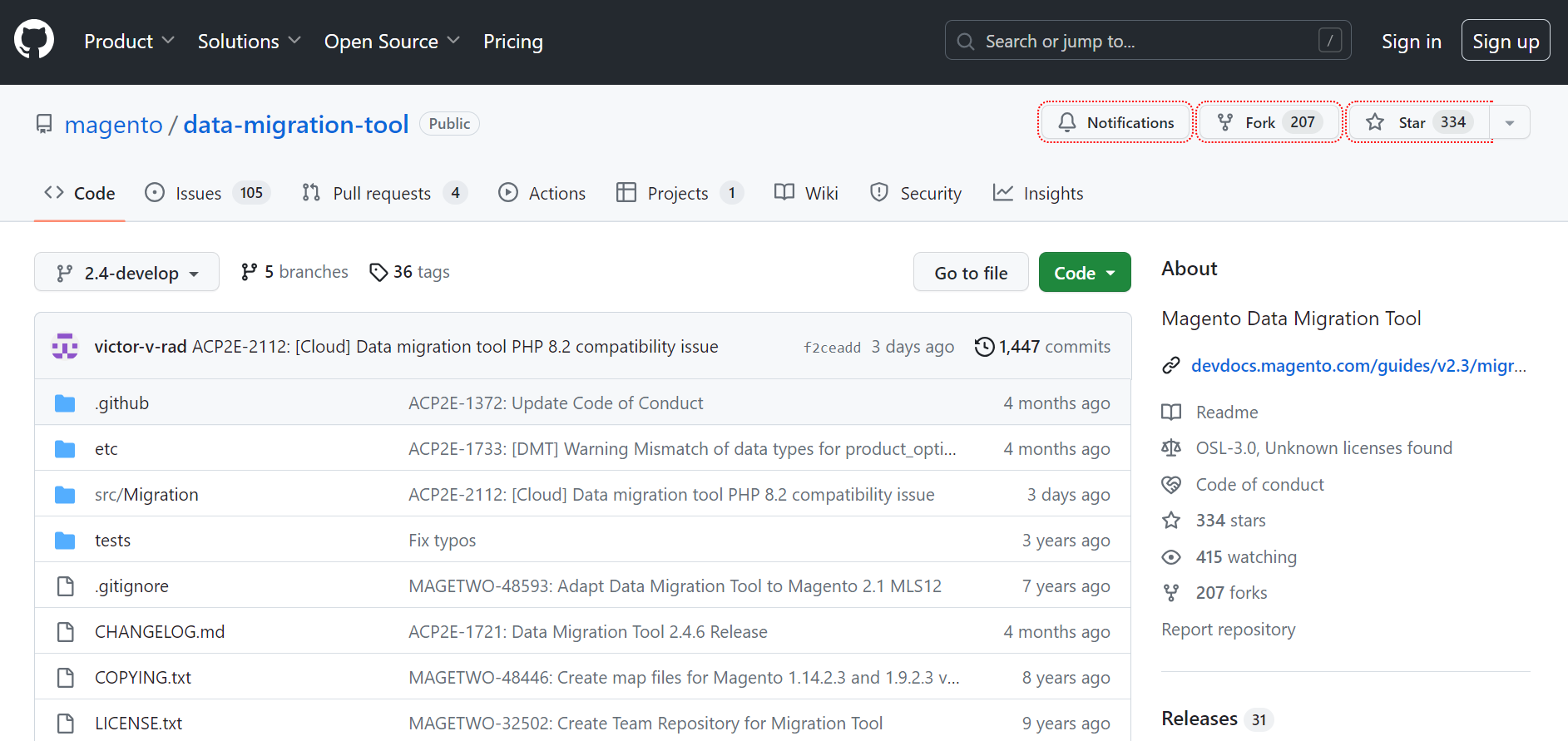Click the etc folder icon
The image size is (1568, 741).
(x=65, y=449)
